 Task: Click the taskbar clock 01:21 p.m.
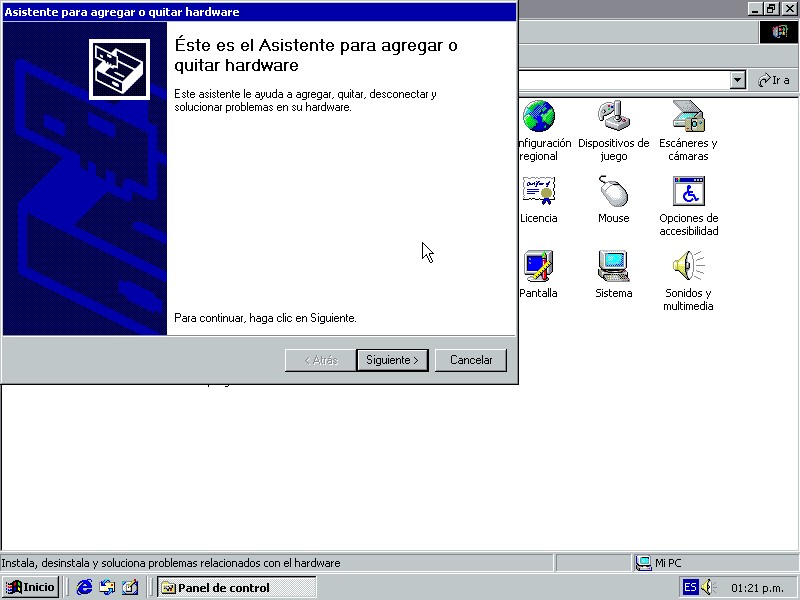click(757, 588)
